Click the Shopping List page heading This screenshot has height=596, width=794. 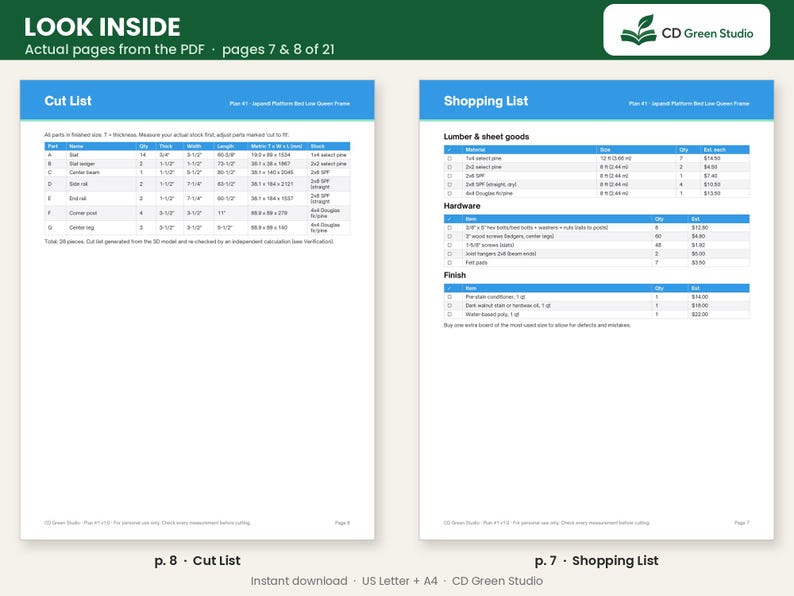(x=486, y=101)
